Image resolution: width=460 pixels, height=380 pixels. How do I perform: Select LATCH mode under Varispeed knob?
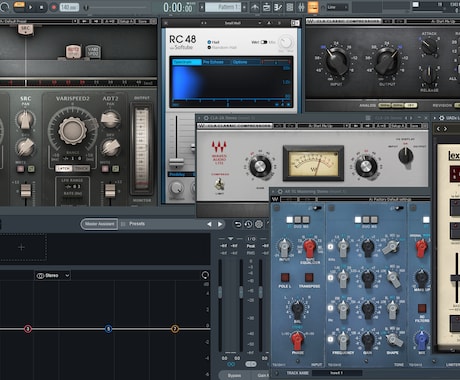(x=63, y=168)
